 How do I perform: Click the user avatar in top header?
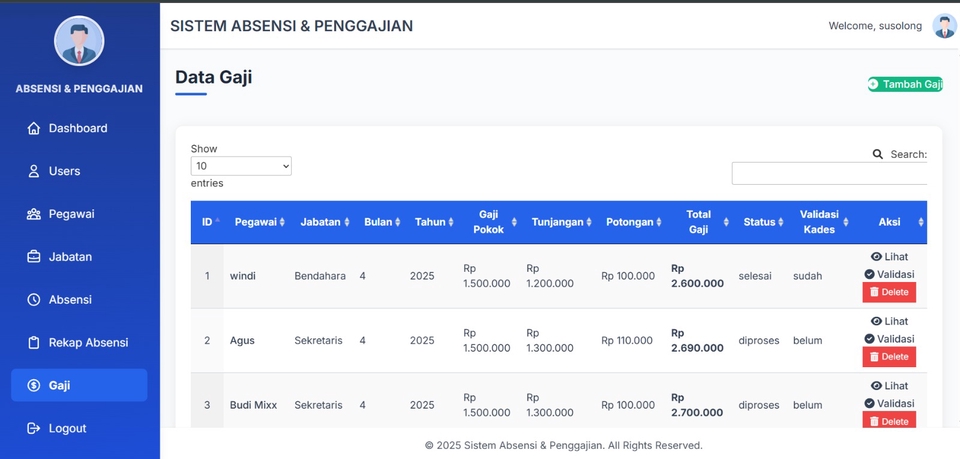coord(943,26)
